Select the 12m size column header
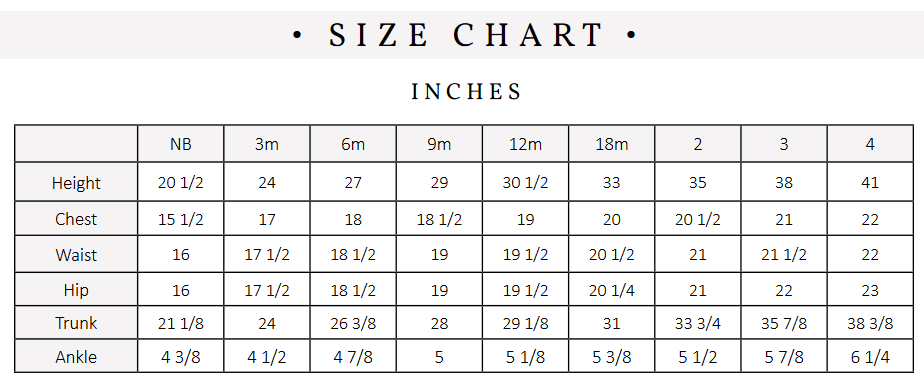This screenshot has height=385, width=924. click(x=525, y=144)
